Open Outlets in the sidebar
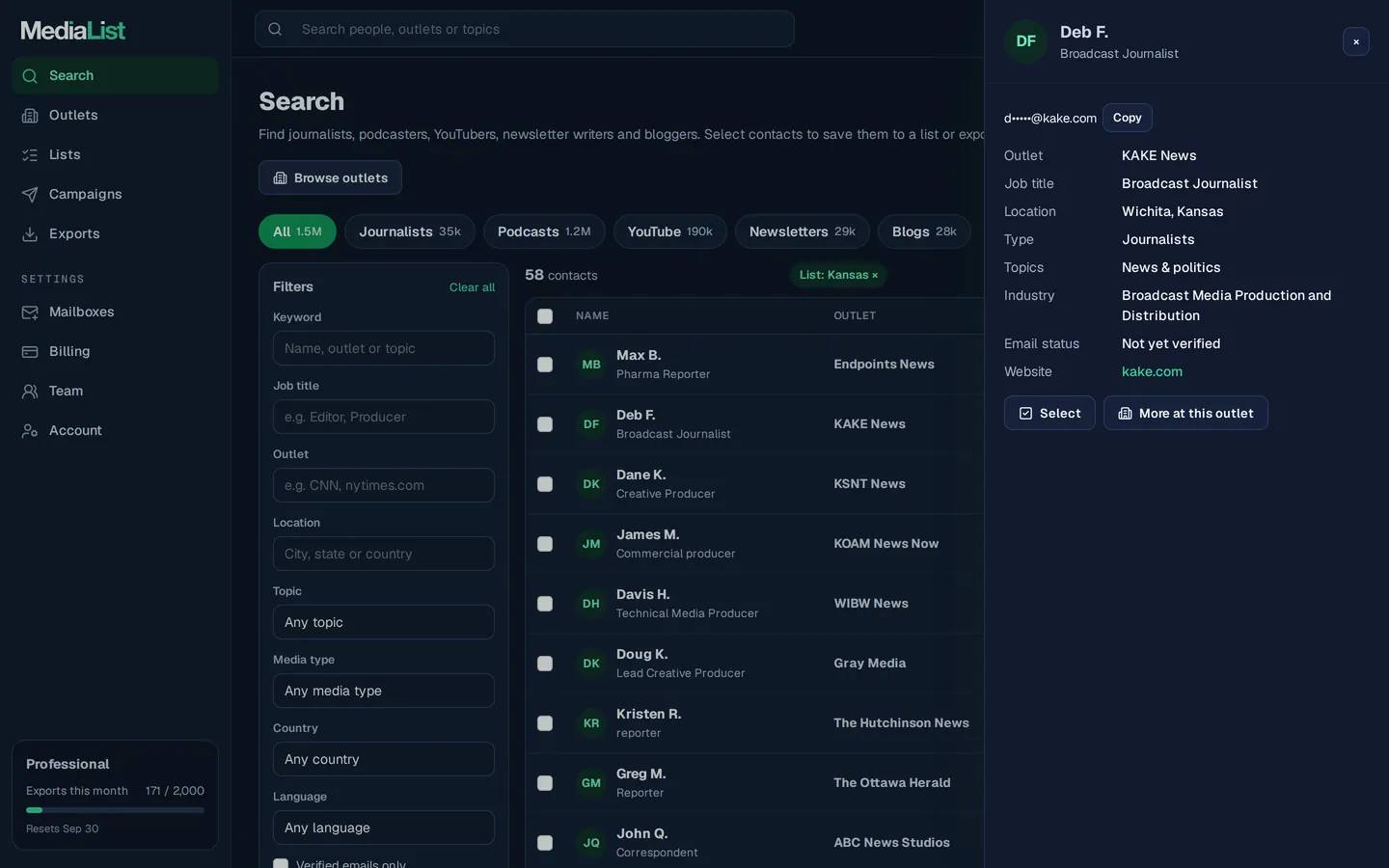1389x868 pixels. [115, 115]
